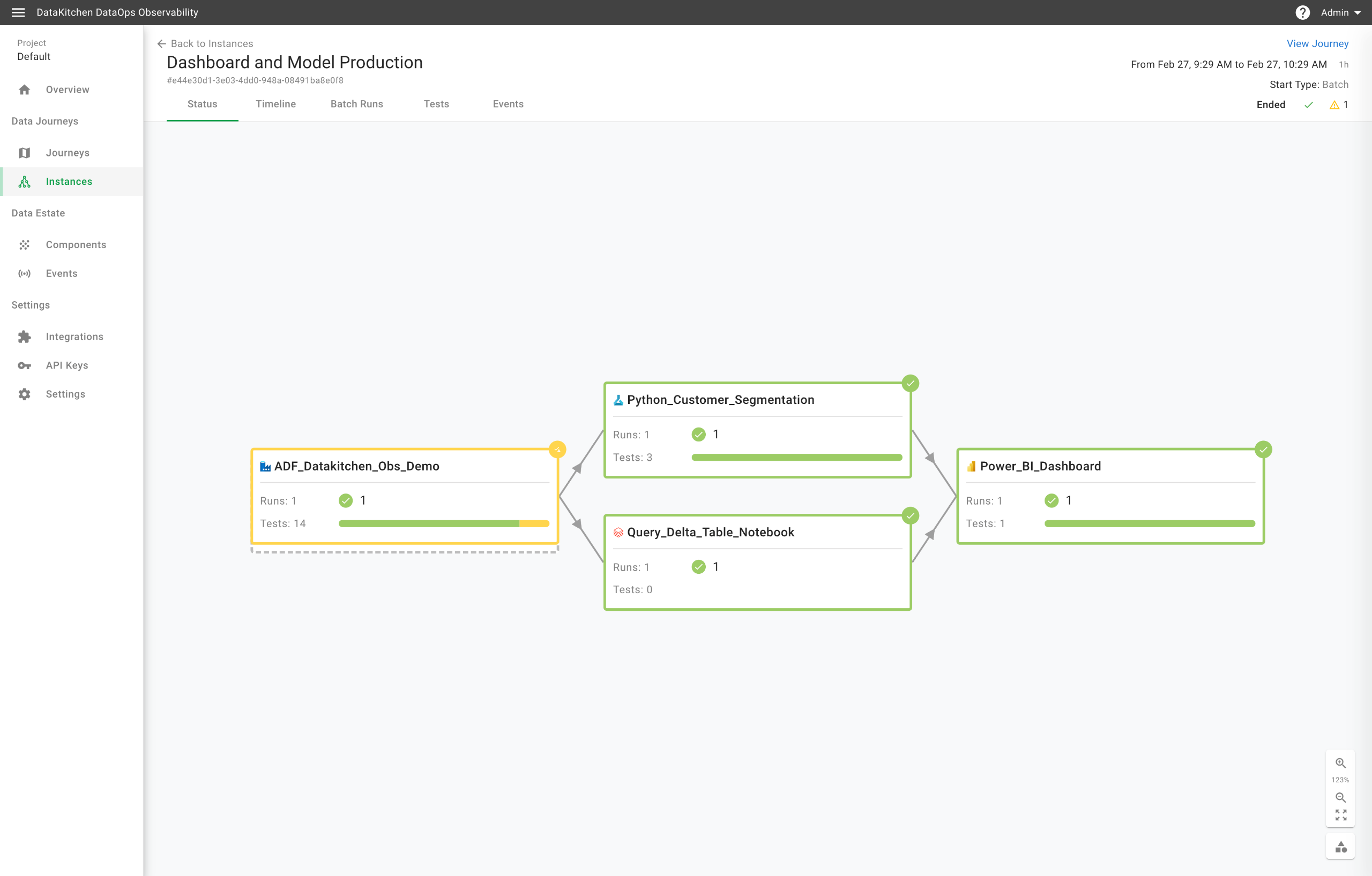Screen dimensions: 1372x876
Task: Fit graph to screen icon
Action: [1340, 815]
